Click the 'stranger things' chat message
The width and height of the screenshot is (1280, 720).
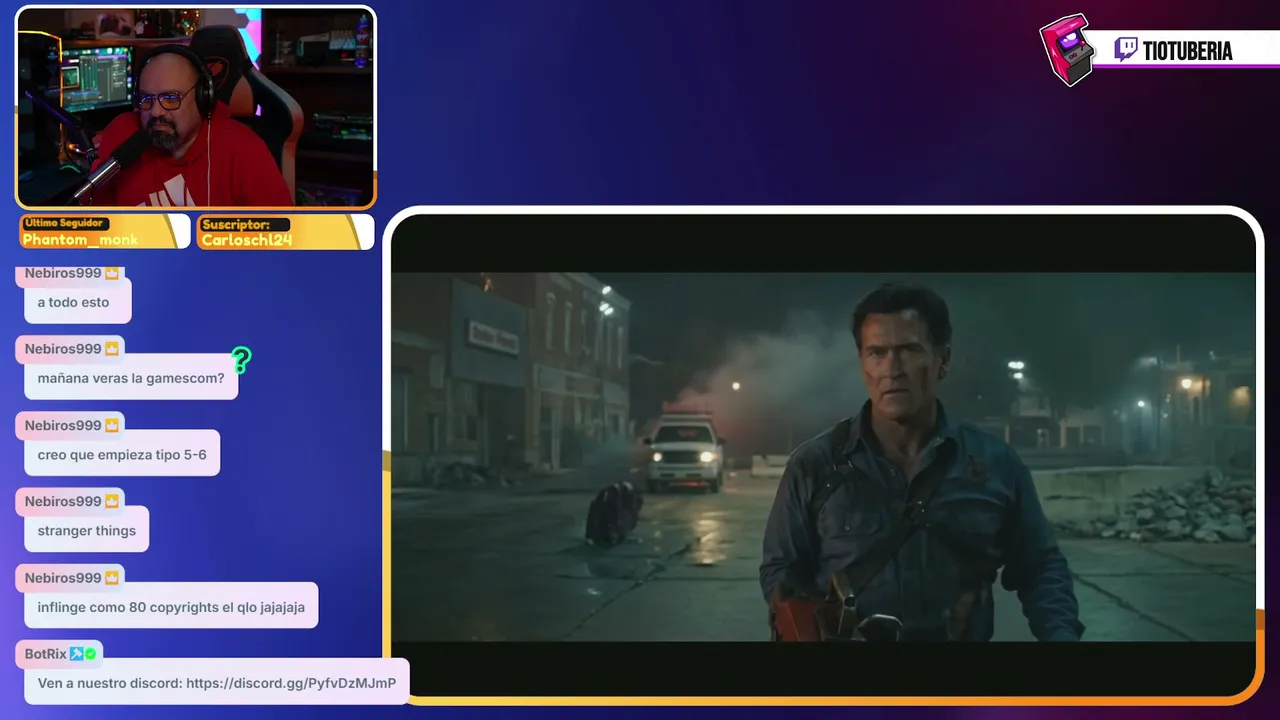tap(87, 531)
